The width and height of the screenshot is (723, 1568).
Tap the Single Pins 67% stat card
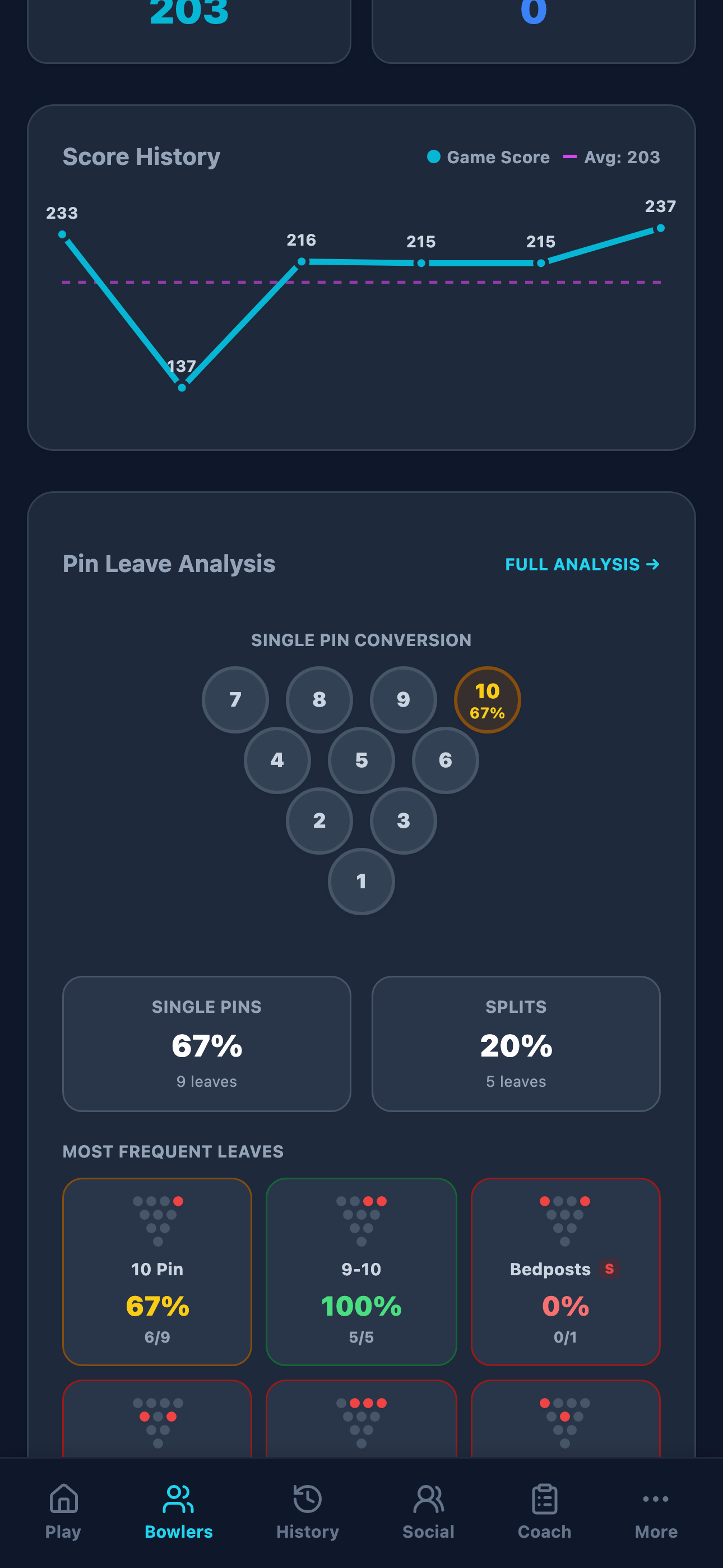click(206, 1044)
